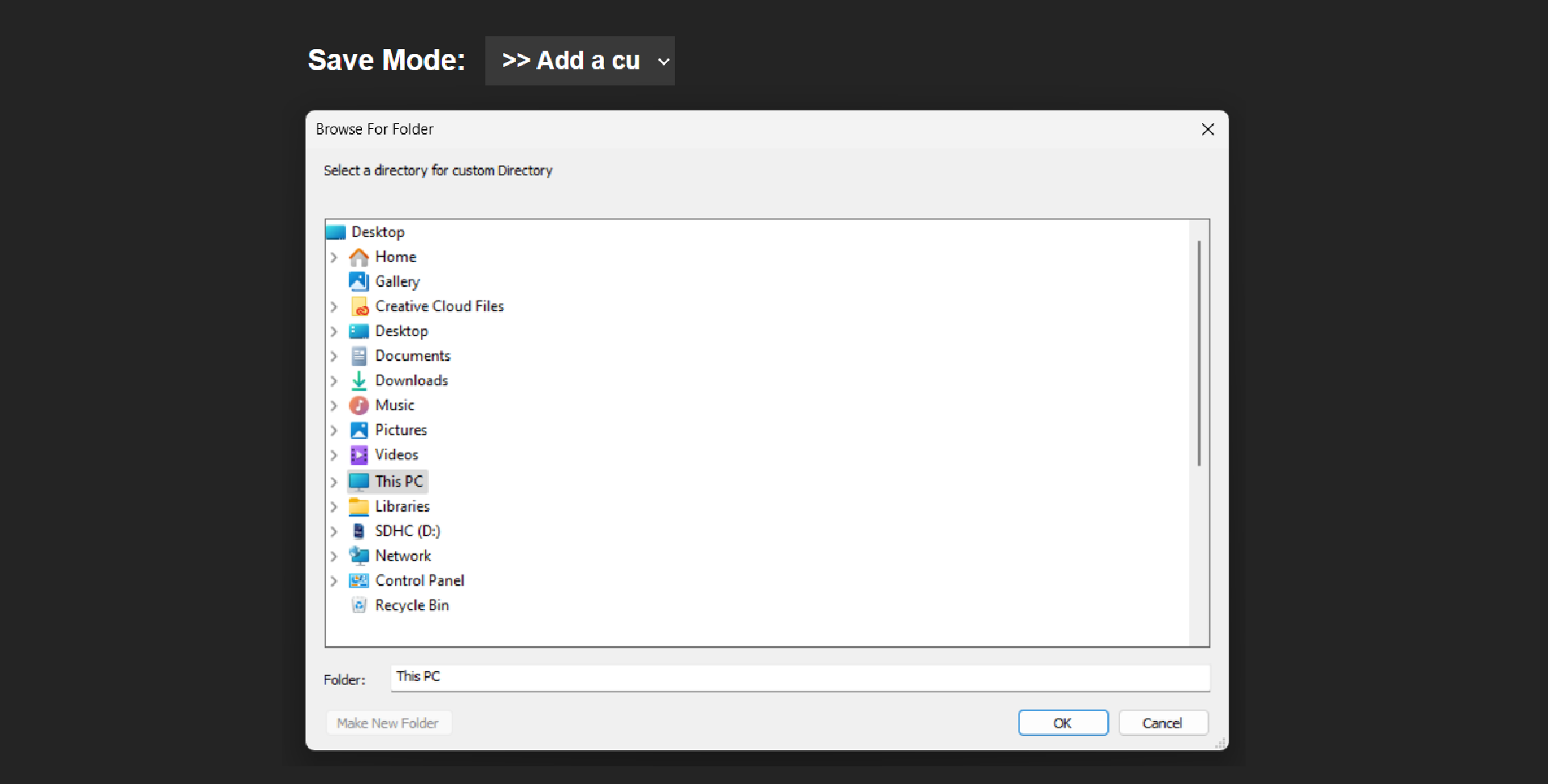Select Gallery in the folder tree
The height and width of the screenshot is (784, 1548).
pos(398,281)
